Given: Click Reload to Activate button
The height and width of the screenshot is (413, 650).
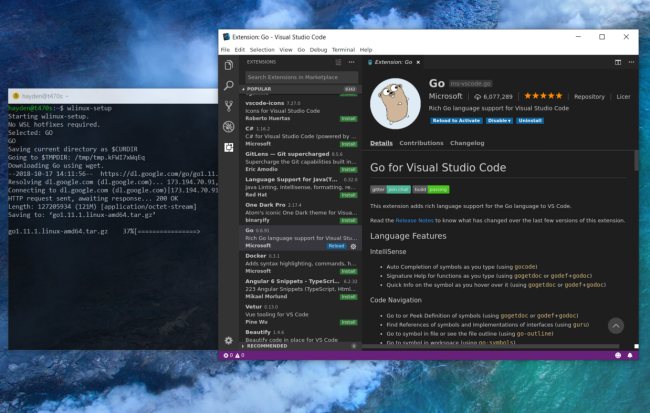Looking at the screenshot, I should [456, 121].
